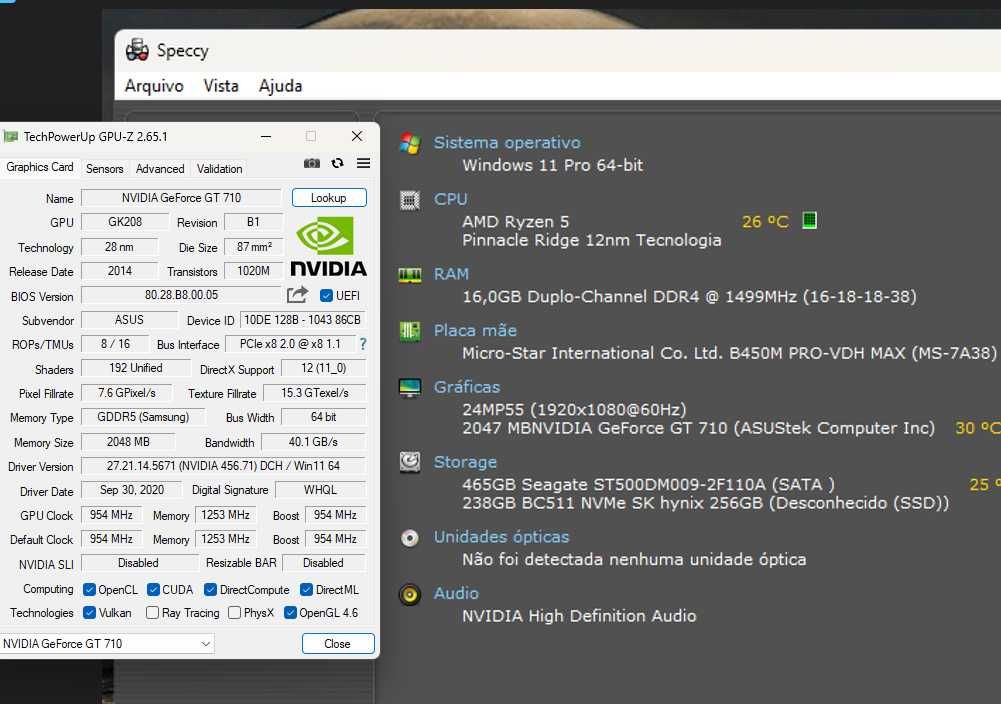Screen dimensions: 1001x704
Task: Enable the PhysX checkbox
Action: tap(234, 613)
